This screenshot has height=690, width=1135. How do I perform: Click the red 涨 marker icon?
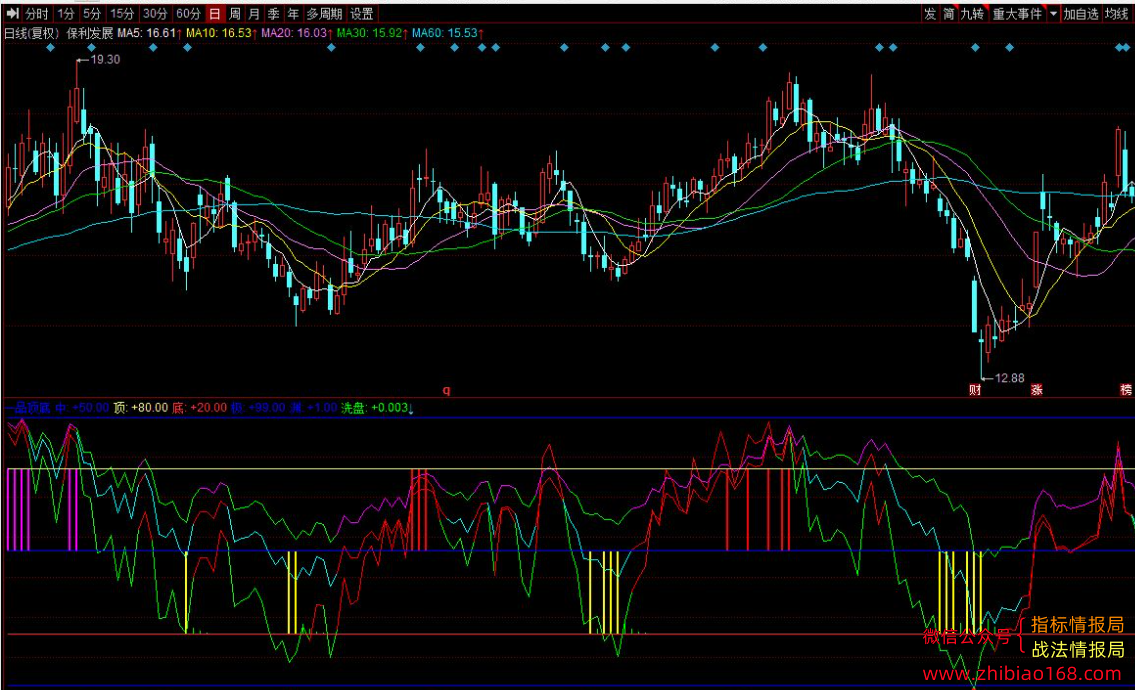(1037, 390)
